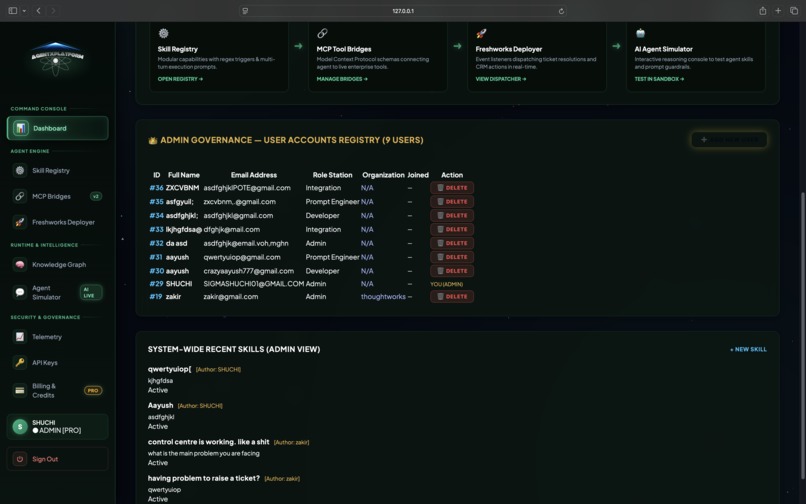Click the browser back arrow

point(38,10)
